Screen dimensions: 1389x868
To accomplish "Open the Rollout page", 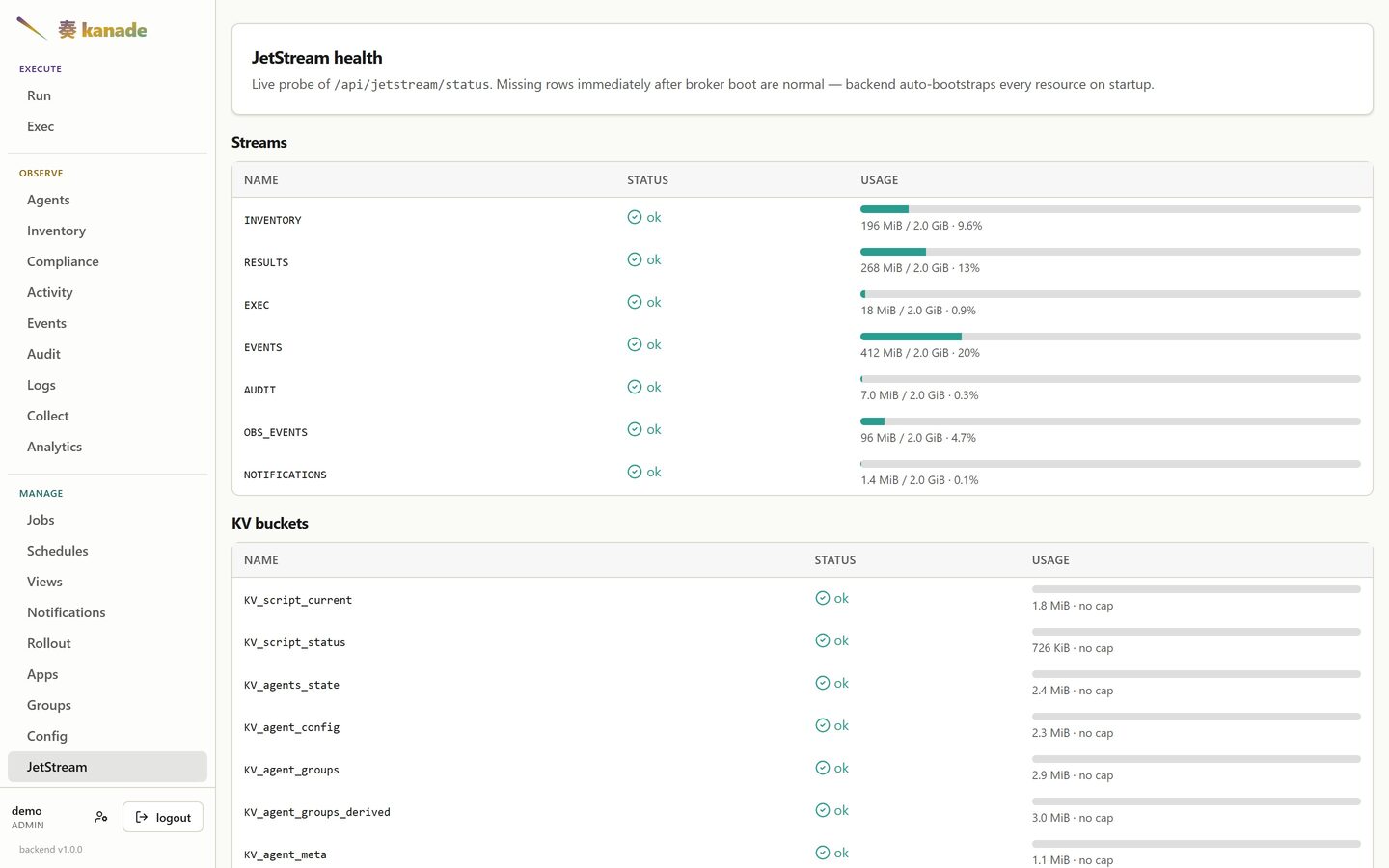I will (107, 643).
